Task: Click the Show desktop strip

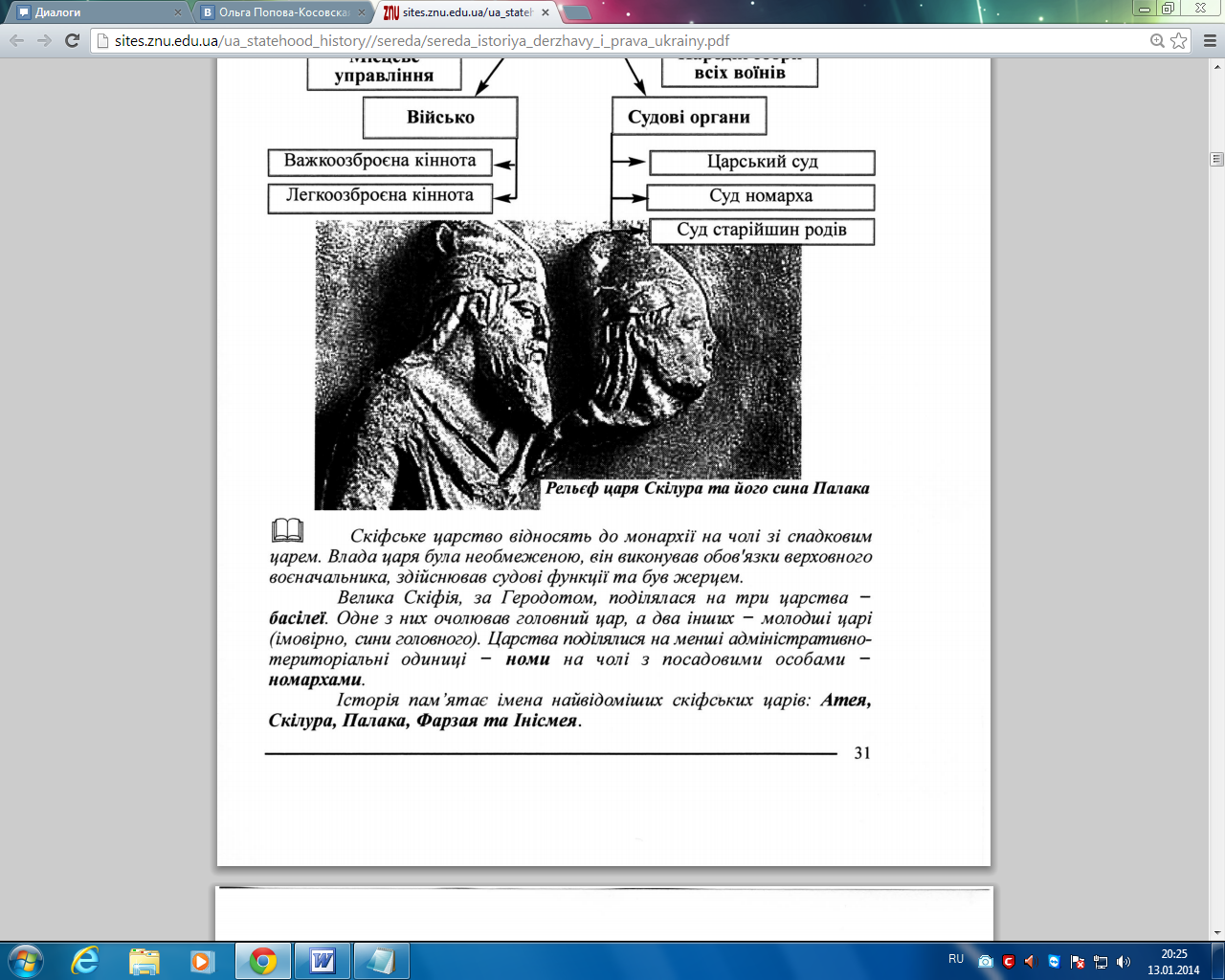Action: click(x=1217, y=960)
